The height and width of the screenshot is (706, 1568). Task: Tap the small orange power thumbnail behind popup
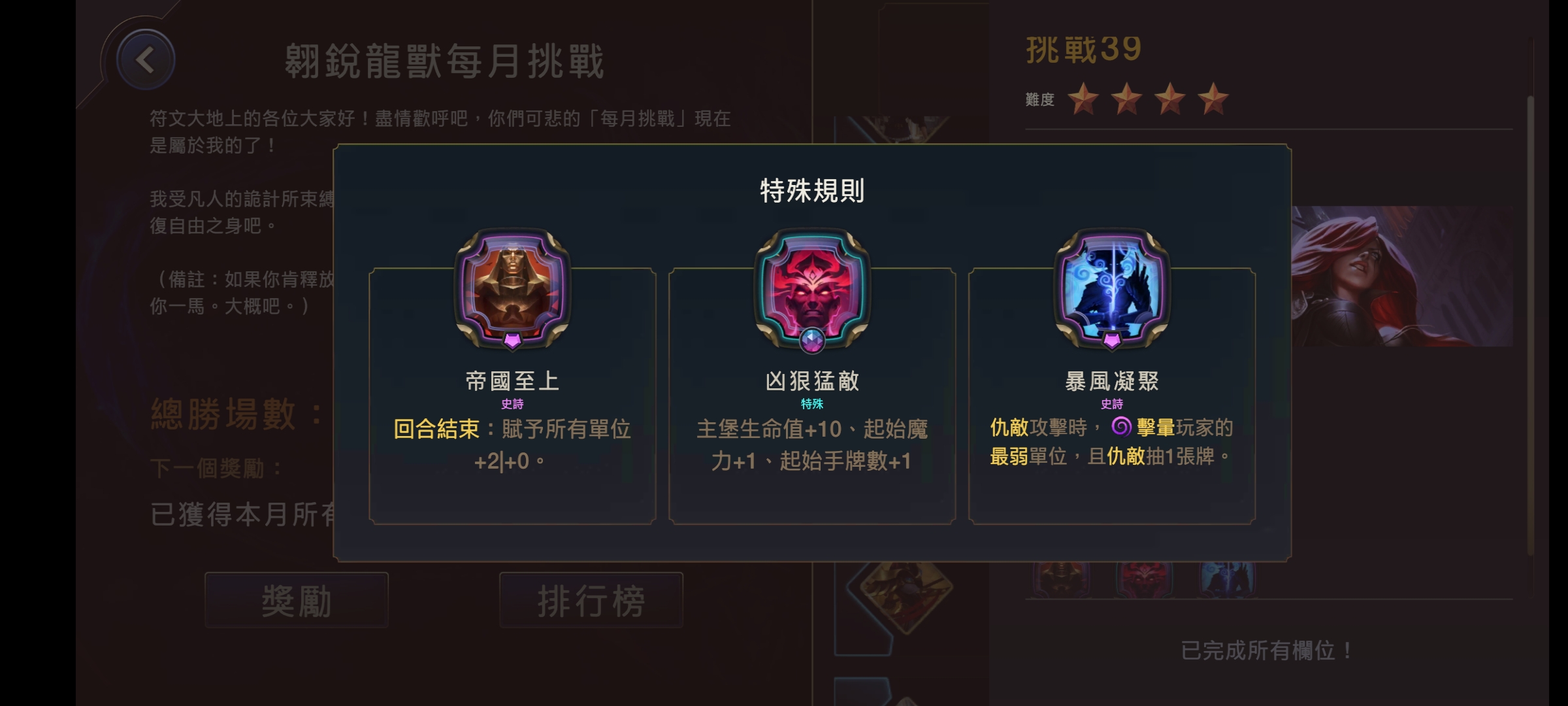1061,579
